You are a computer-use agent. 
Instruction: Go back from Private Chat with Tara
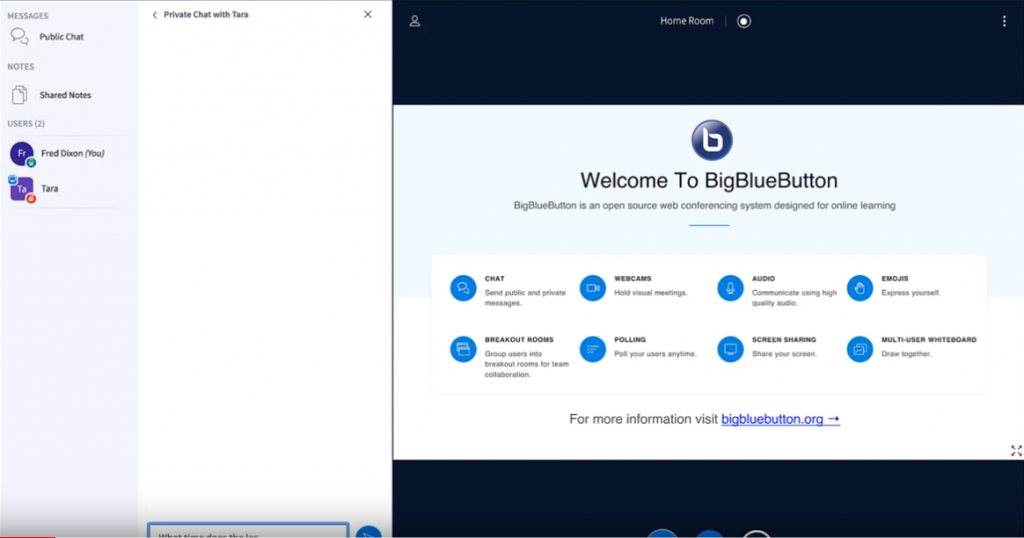pos(155,15)
